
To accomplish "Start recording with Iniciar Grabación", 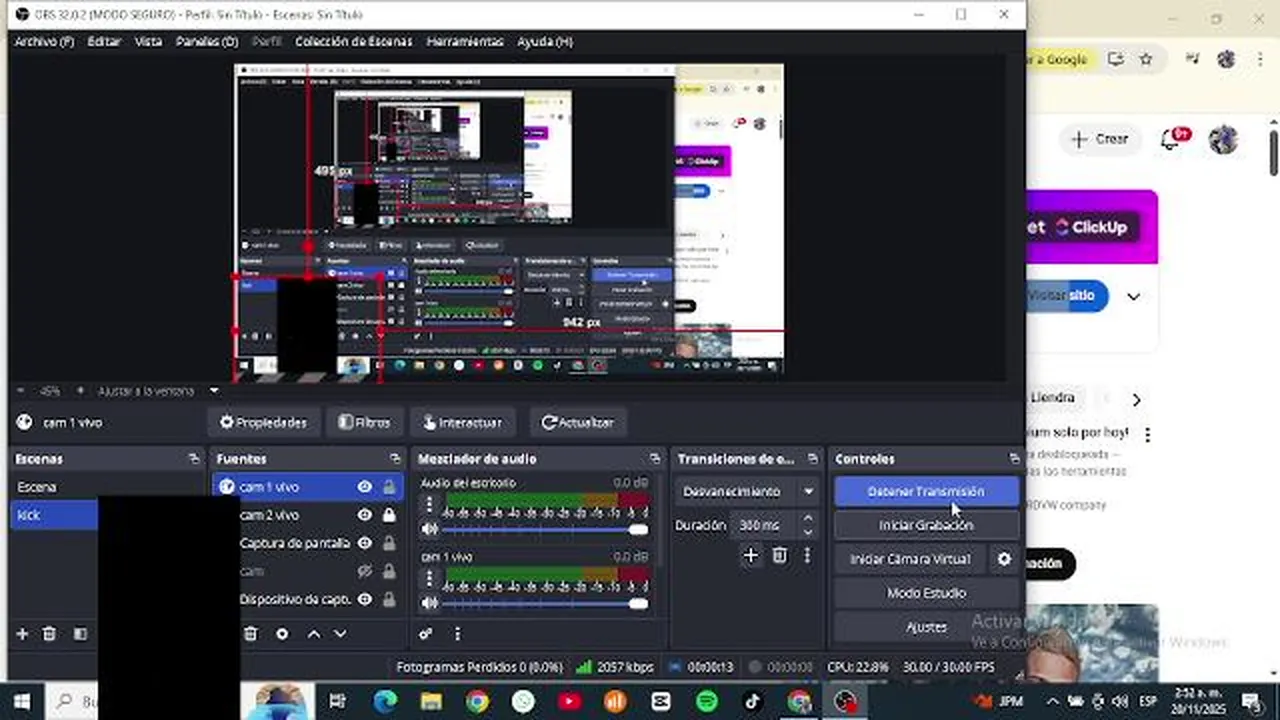I will (x=926, y=525).
